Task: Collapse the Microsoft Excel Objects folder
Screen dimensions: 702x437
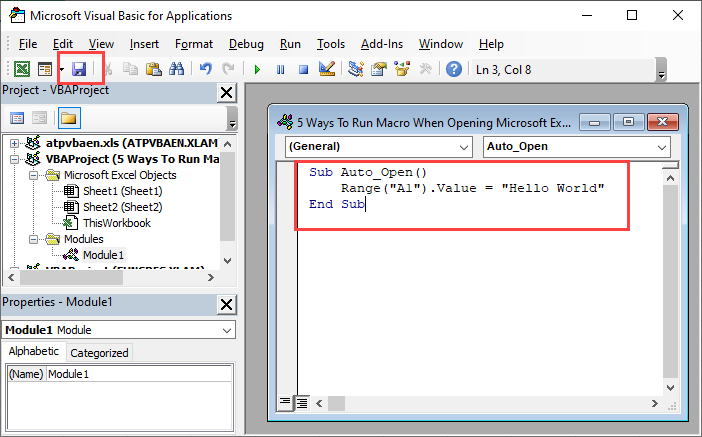Action: (x=33, y=175)
